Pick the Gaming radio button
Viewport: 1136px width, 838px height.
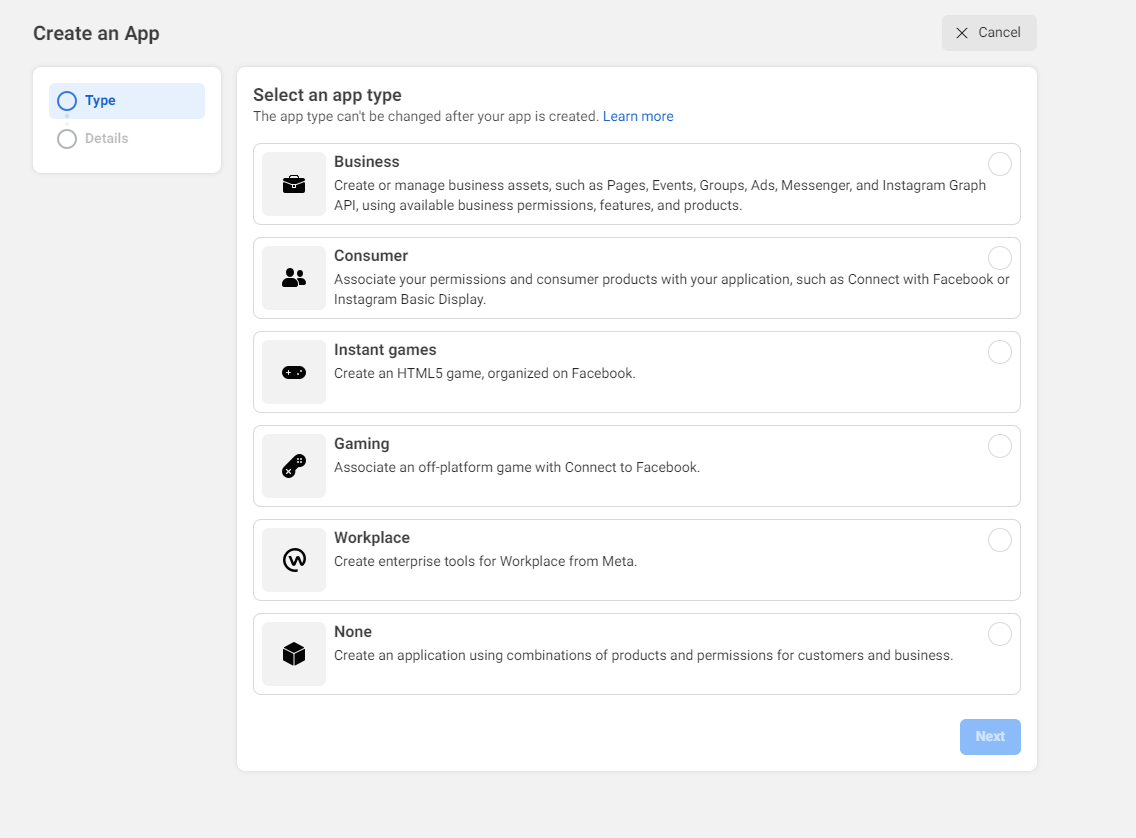tap(999, 446)
